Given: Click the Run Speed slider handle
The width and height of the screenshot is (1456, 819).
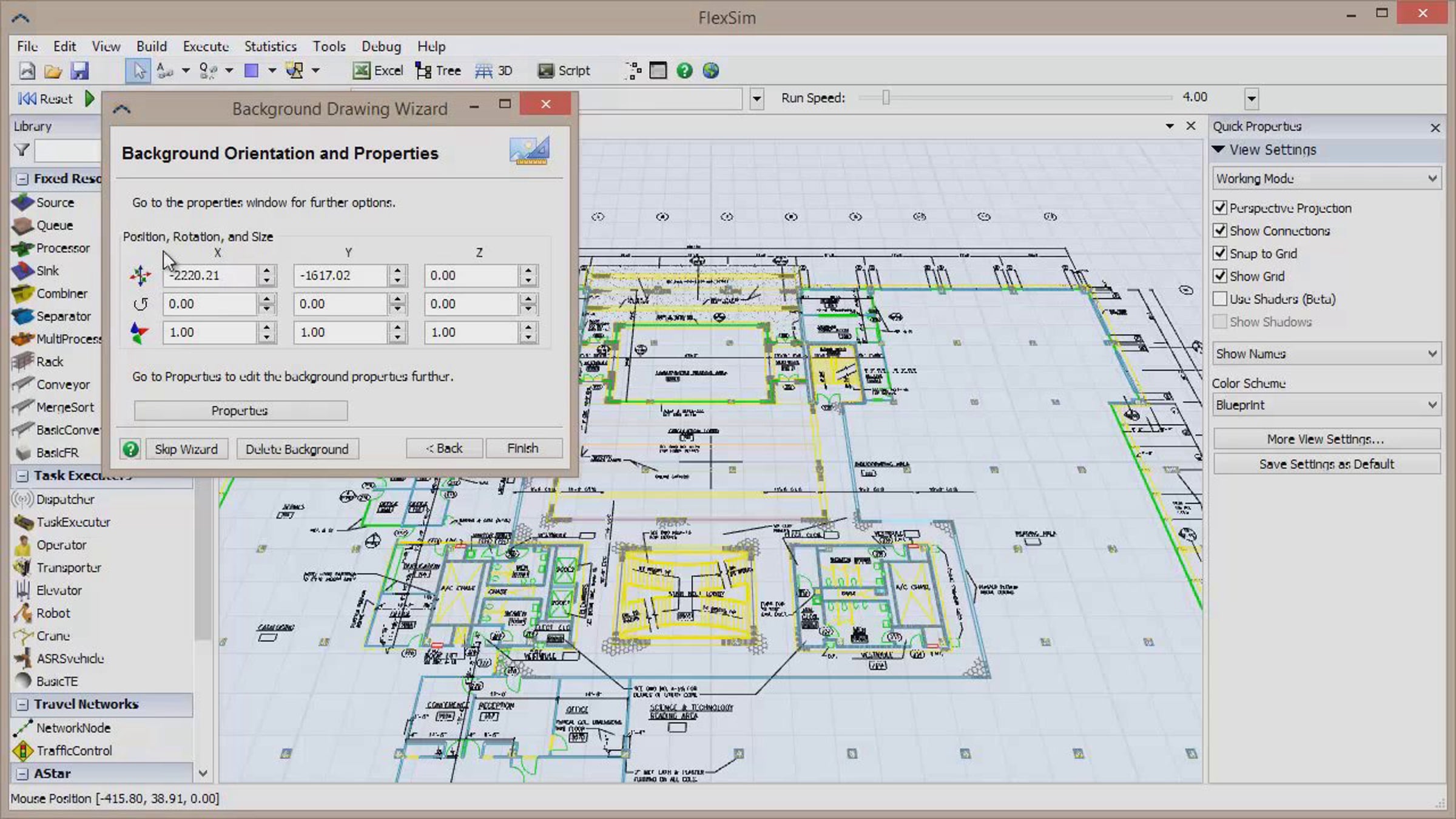Looking at the screenshot, I should click(x=886, y=98).
